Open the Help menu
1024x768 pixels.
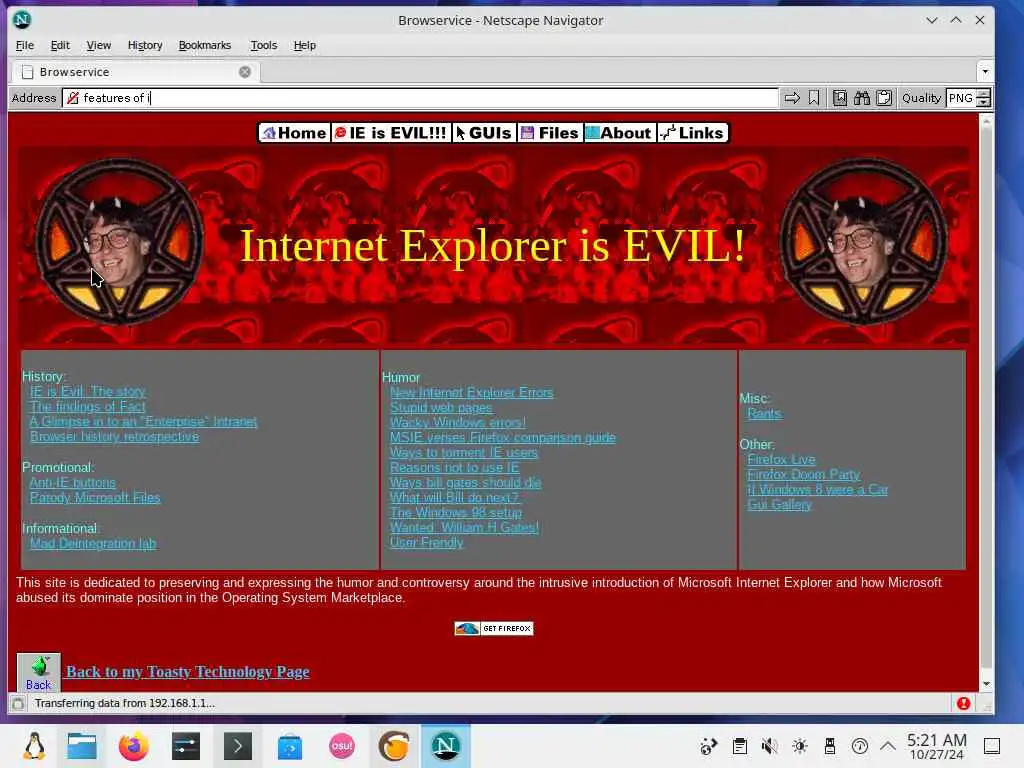(304, 45)
